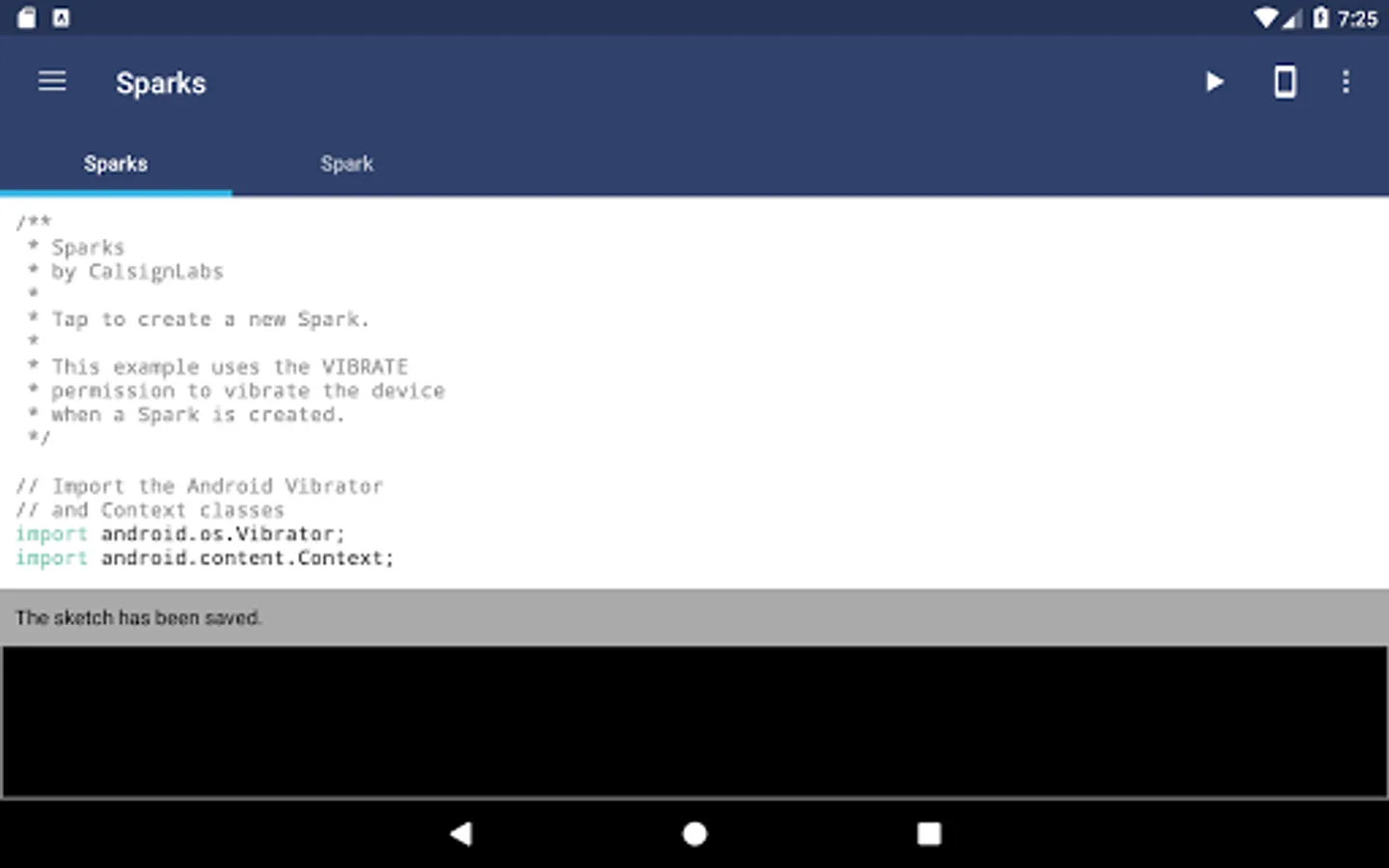The image size is (1389, 868).
Task: Click the Sparks title in app bar
Action: 161,83
